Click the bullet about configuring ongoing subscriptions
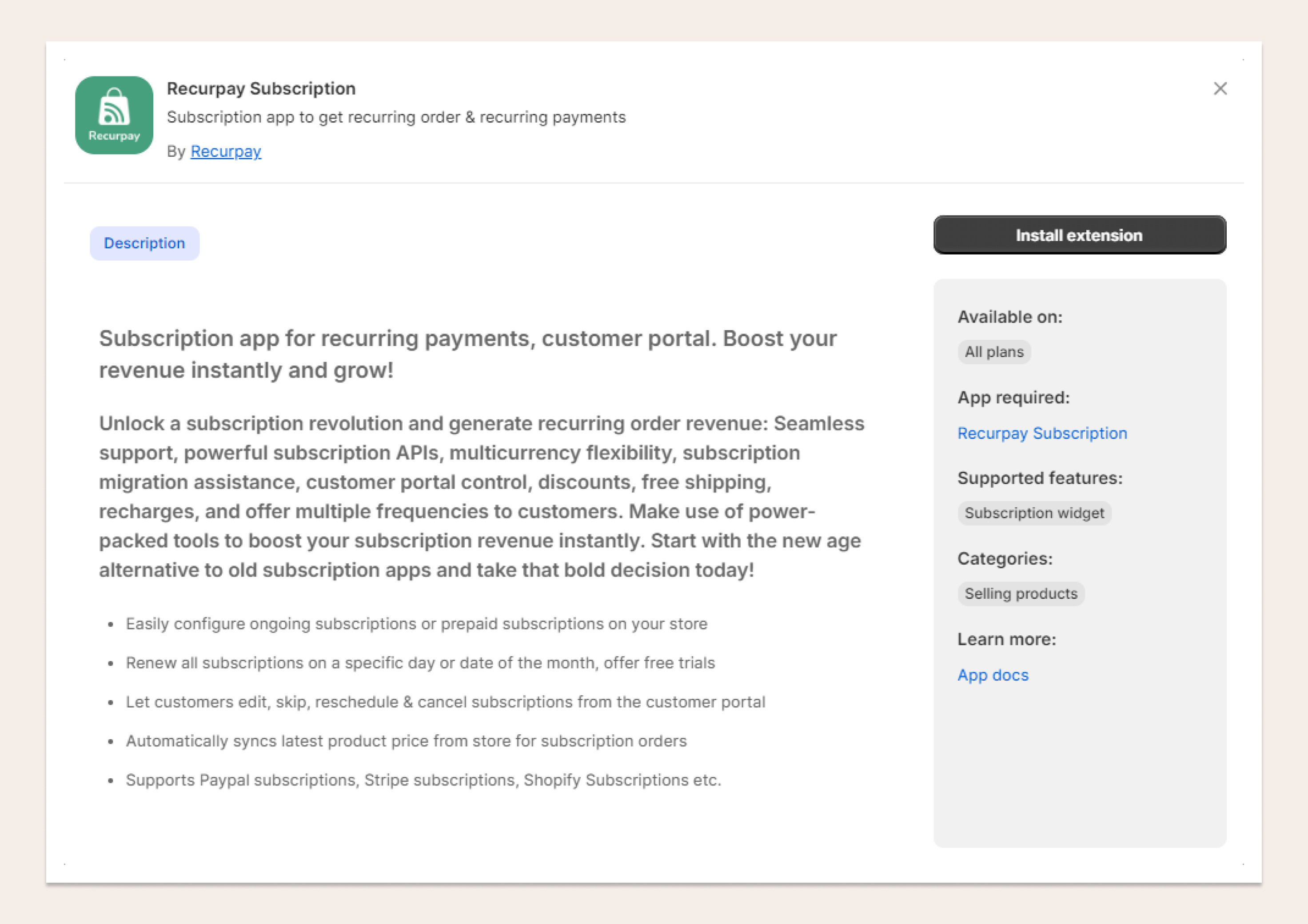 coord(416,624)
